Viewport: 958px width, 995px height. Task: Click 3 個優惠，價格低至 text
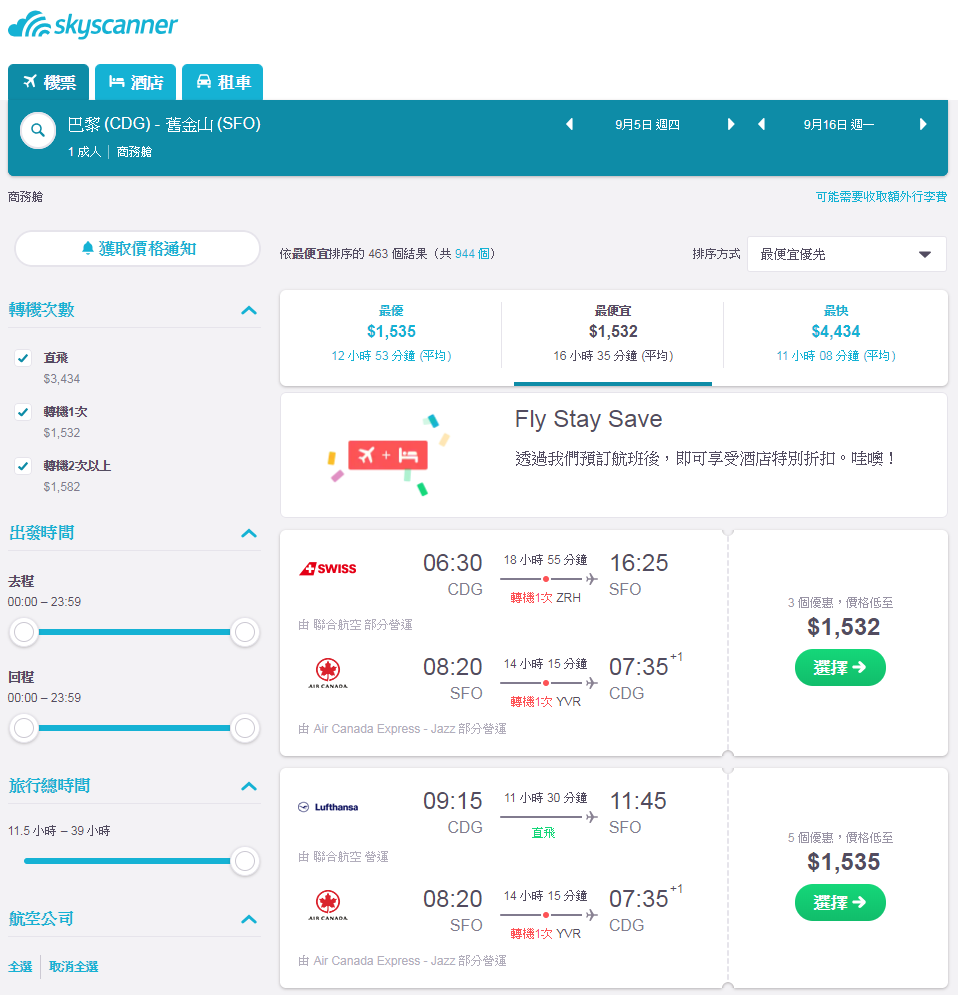point(840,603)
